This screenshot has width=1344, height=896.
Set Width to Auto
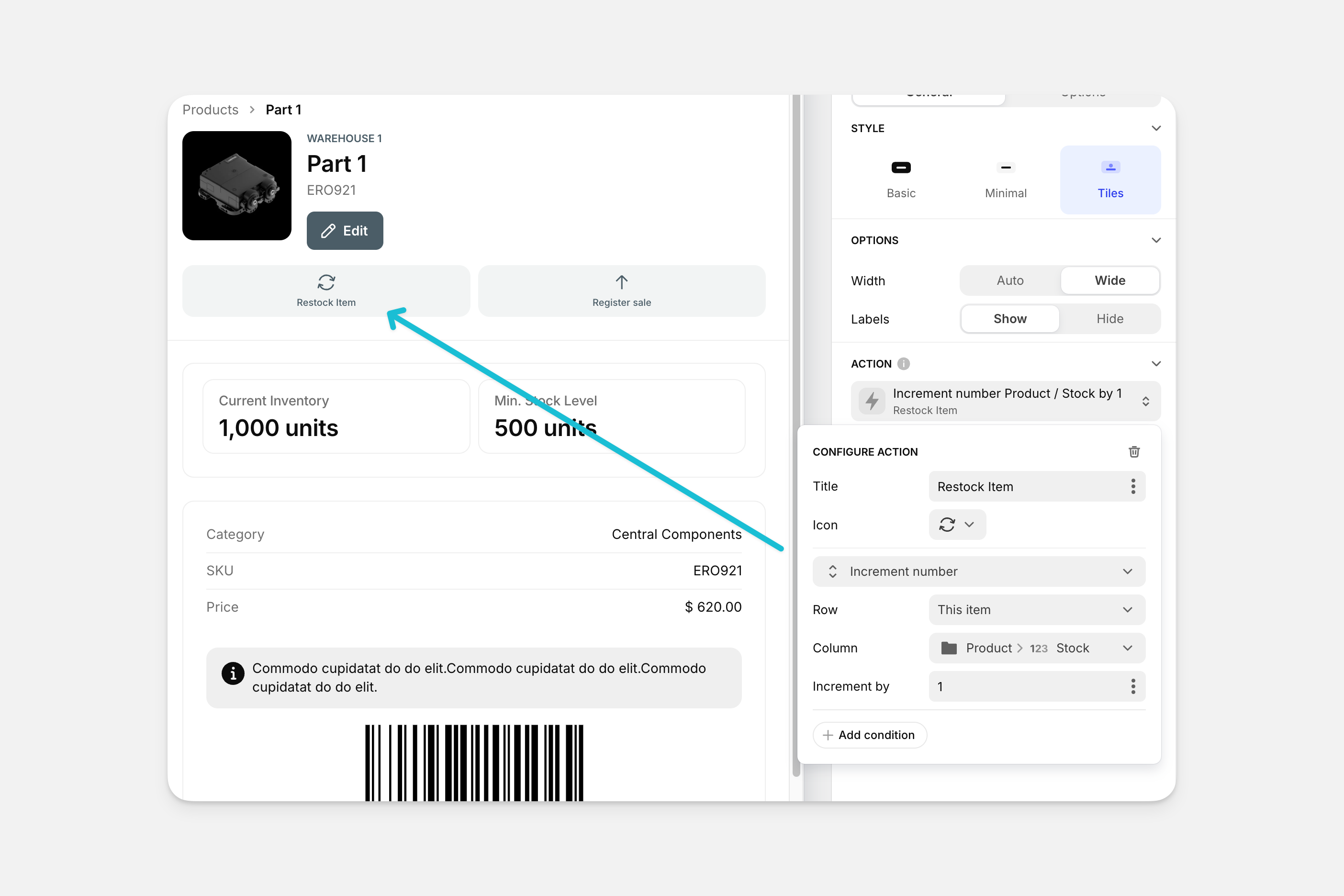(1010, 280)
